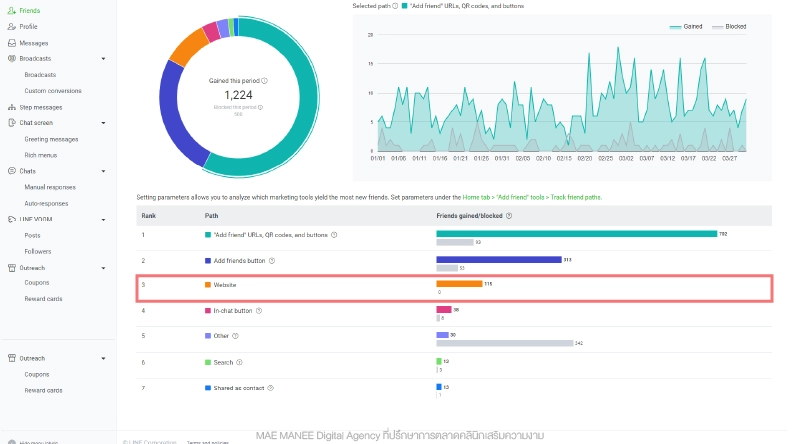Click the Chat screen icon
801x444 pixels.
click(x=12, y=123)
